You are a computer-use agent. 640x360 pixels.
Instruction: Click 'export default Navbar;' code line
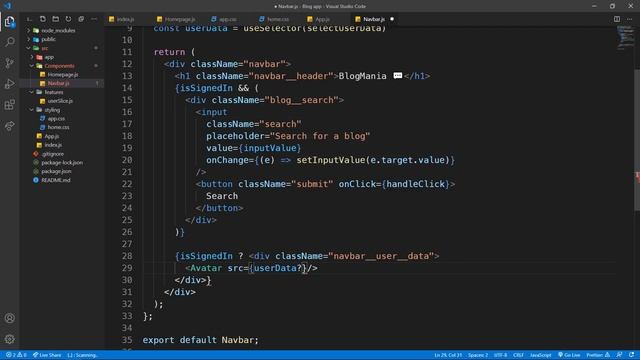200,340
